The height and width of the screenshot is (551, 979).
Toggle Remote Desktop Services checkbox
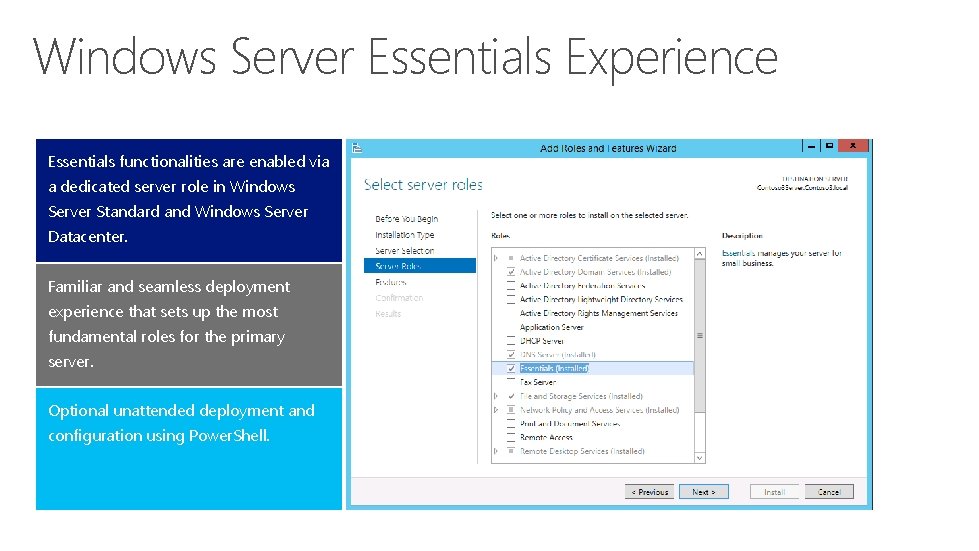tap(511, 451)
